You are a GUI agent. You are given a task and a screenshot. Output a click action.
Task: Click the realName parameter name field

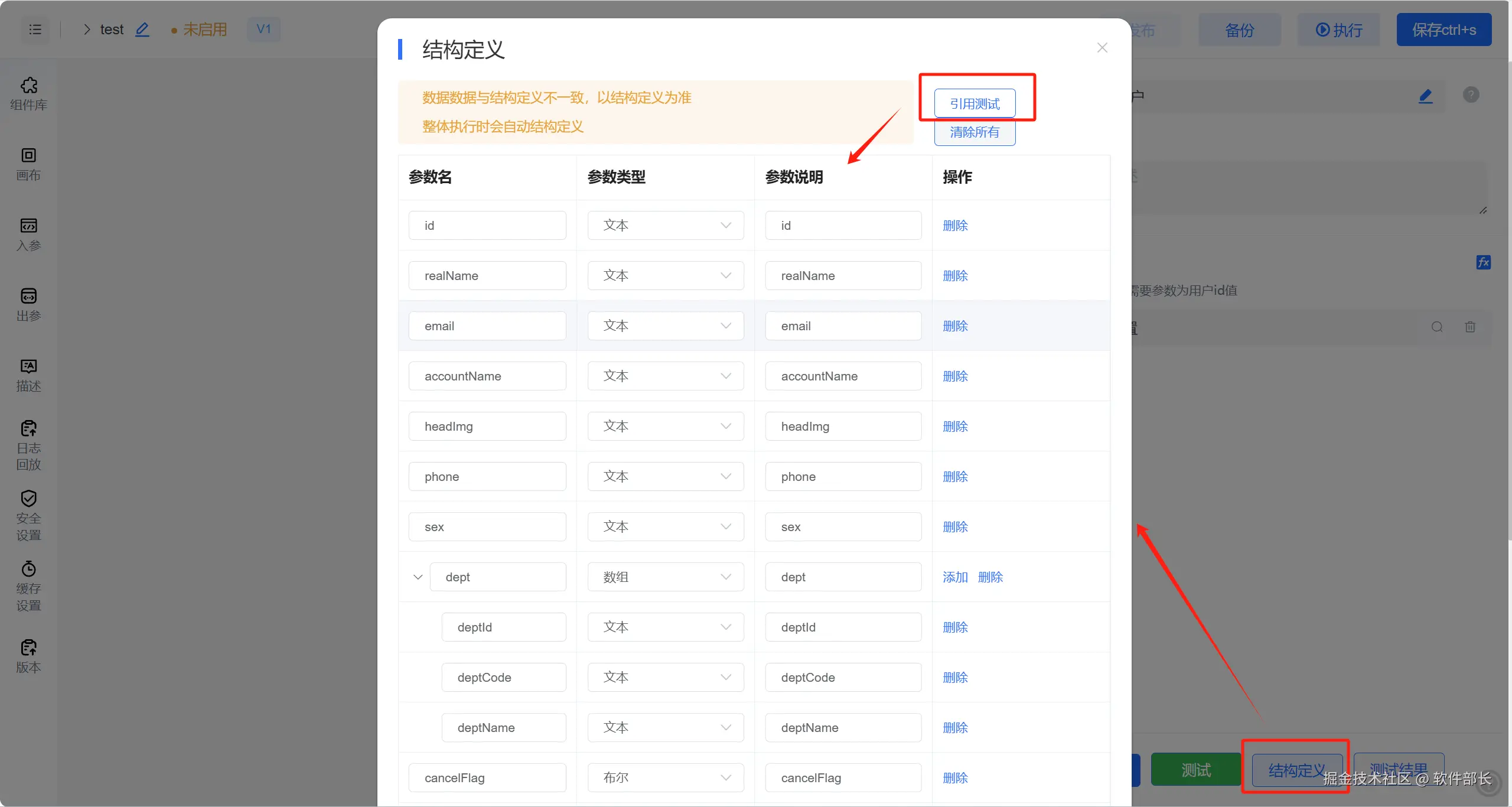point(487,275)
